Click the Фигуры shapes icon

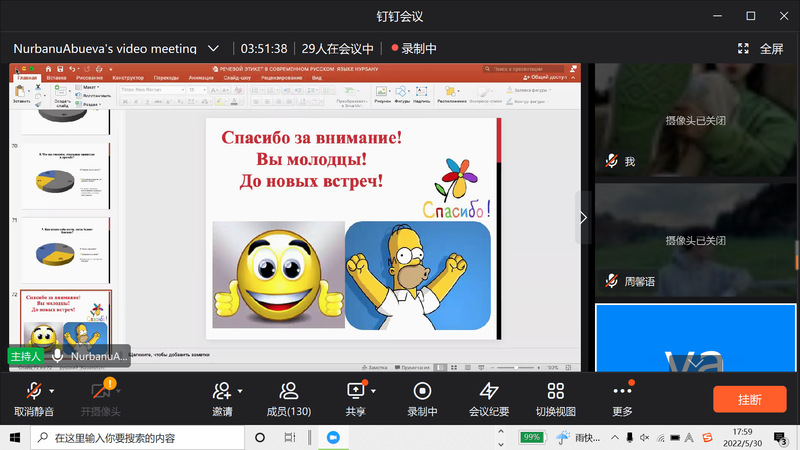click(402, 94)
